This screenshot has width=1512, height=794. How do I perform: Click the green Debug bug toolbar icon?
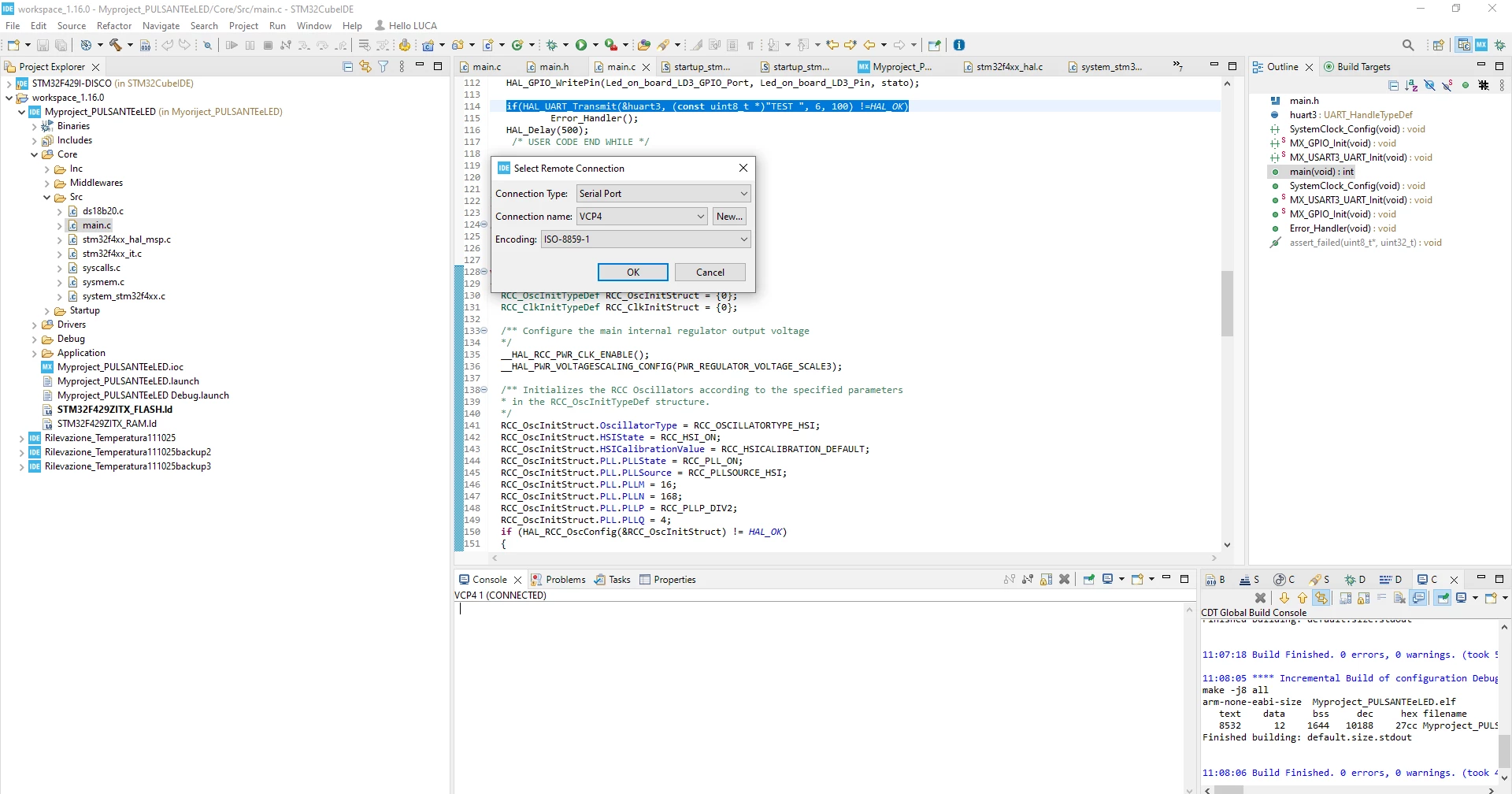552,45
